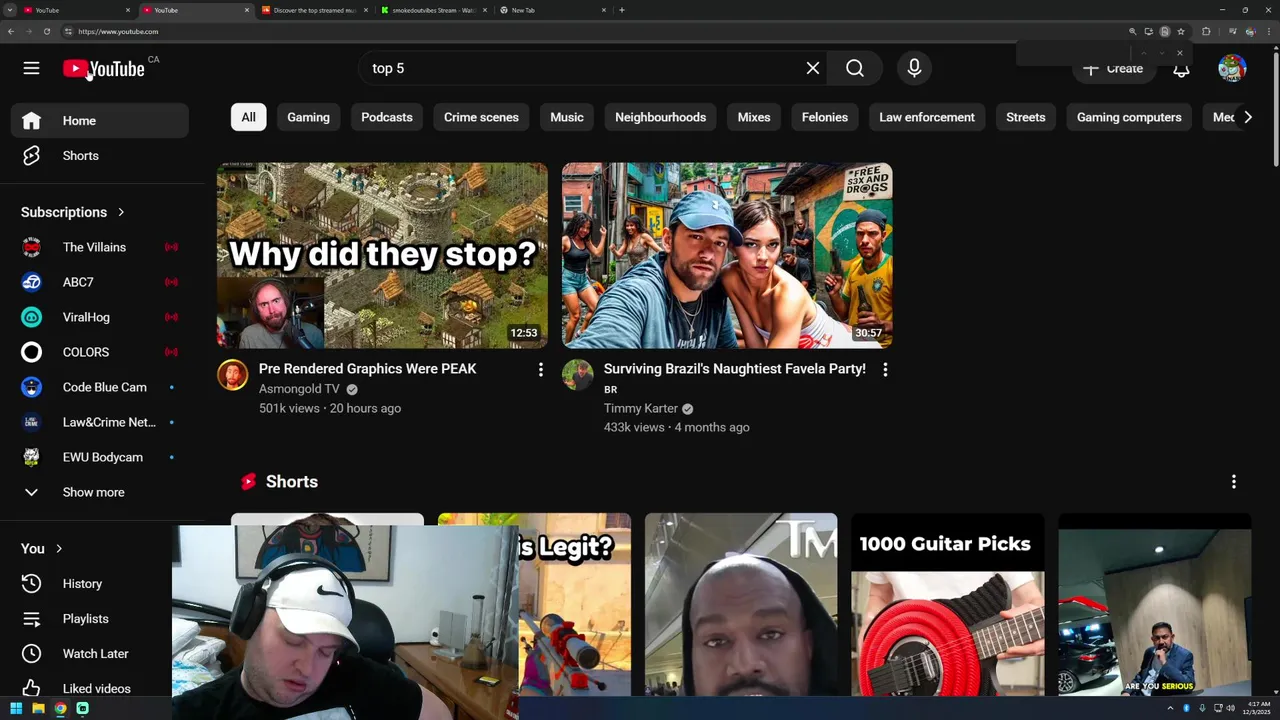Open the taskbar clock and date

(1258, 708)
